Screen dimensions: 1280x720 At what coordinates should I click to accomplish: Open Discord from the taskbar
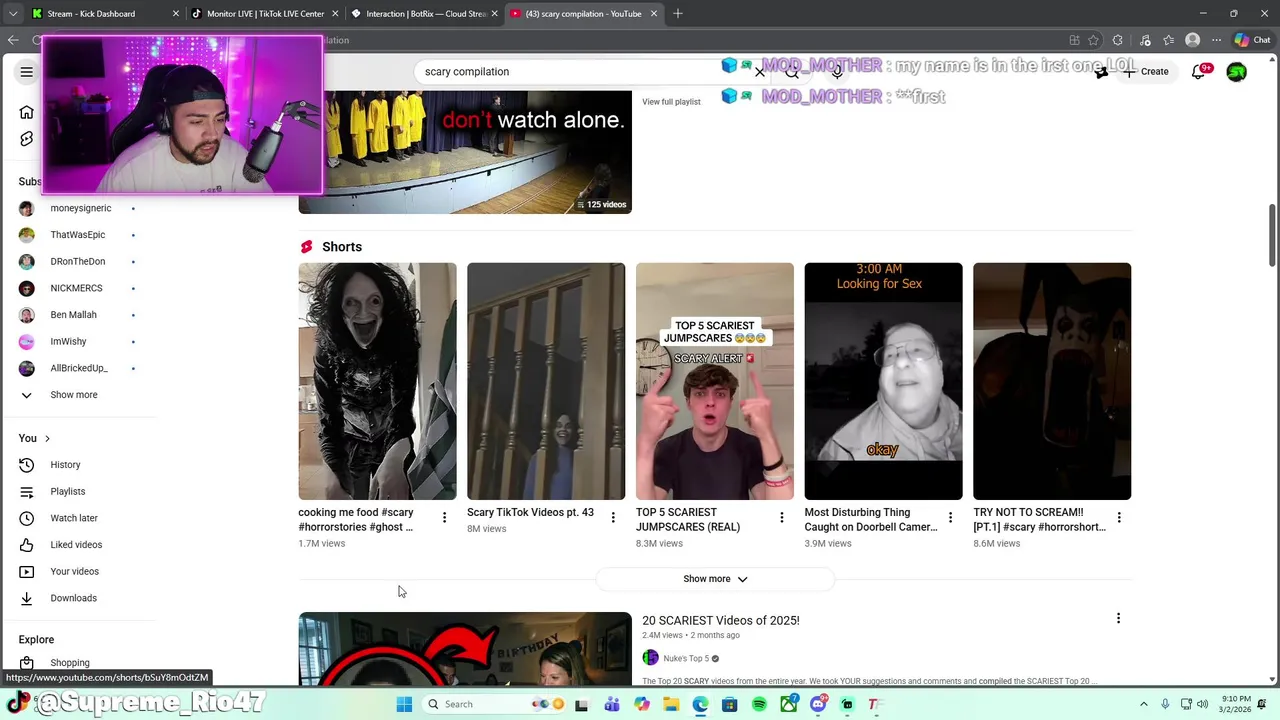(818, 704)
